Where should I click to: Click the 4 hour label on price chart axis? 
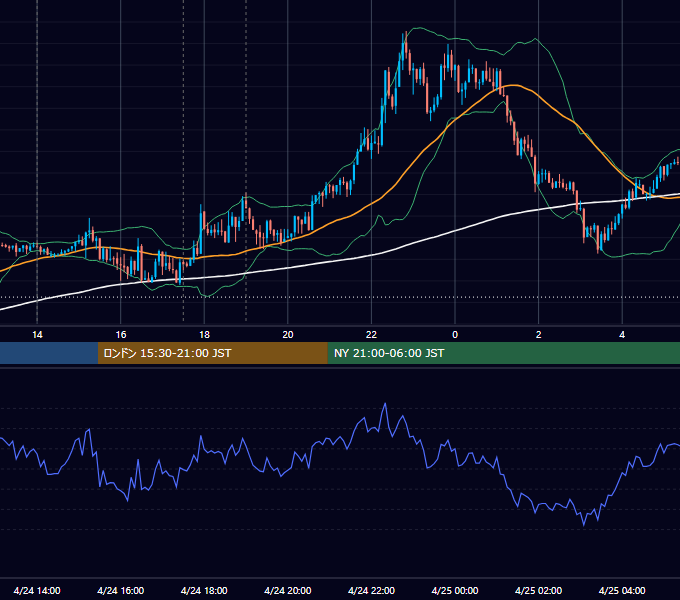pyautogui.click(x=622, y=335)
